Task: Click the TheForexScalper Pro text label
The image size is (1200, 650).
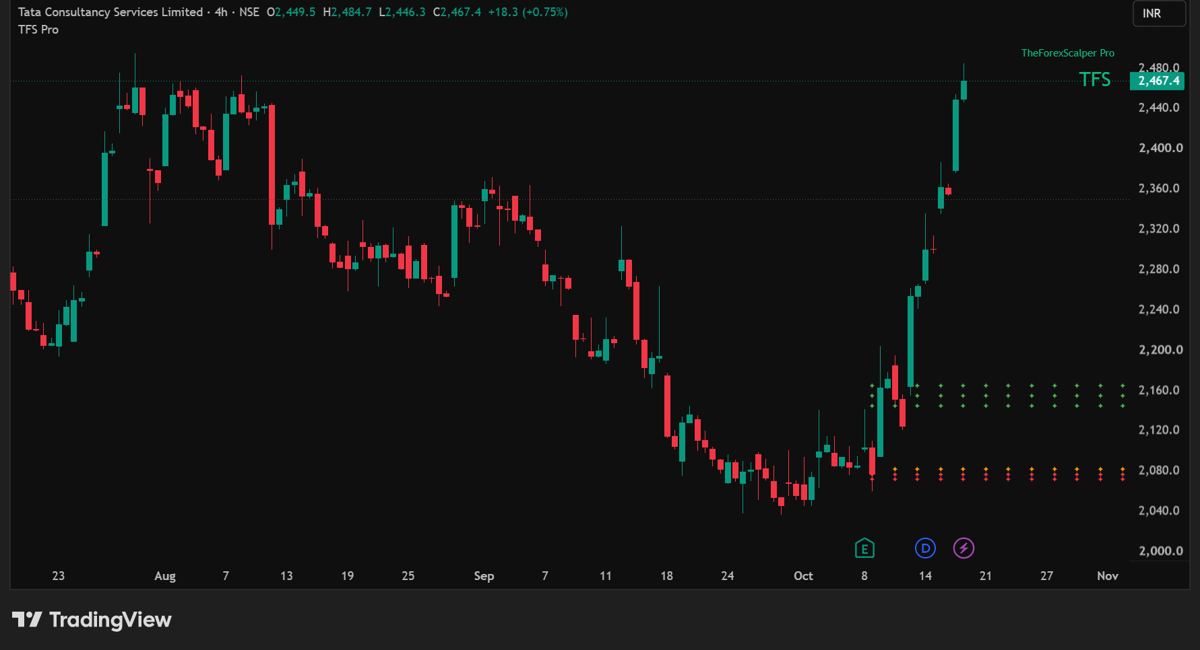Action: [x=1067, y=53]
